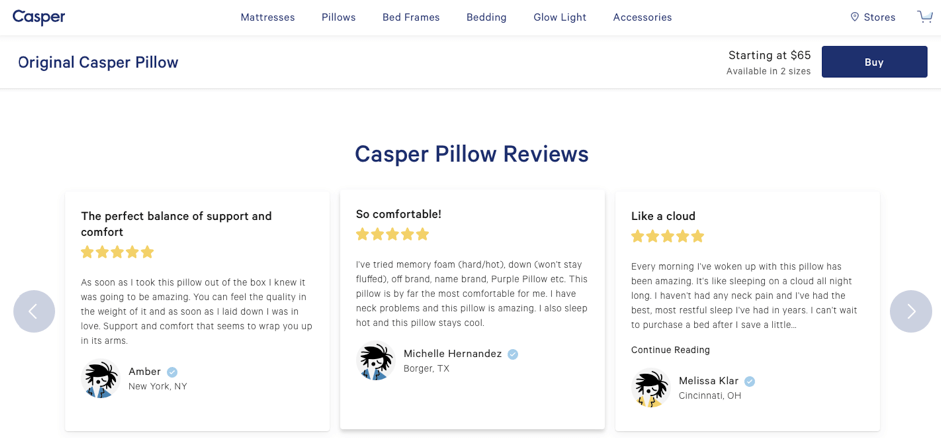Click Melissa Klar's verified badge
Image resolution: width=941 pixels, height=438 pixels.
pyautogui.click(x=750, y=381)
